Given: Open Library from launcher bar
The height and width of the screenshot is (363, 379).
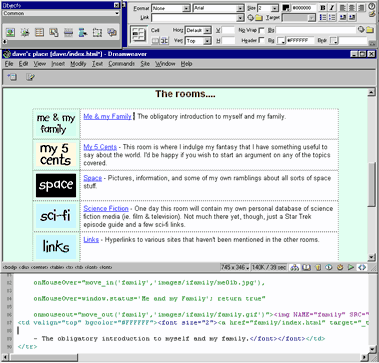Looking at the screenshot, I should (306, 267).
